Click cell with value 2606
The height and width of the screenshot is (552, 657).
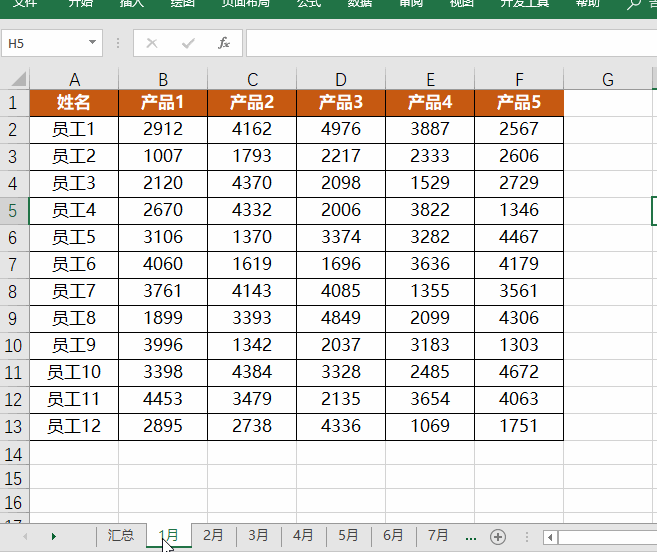[x=519, y=156]
